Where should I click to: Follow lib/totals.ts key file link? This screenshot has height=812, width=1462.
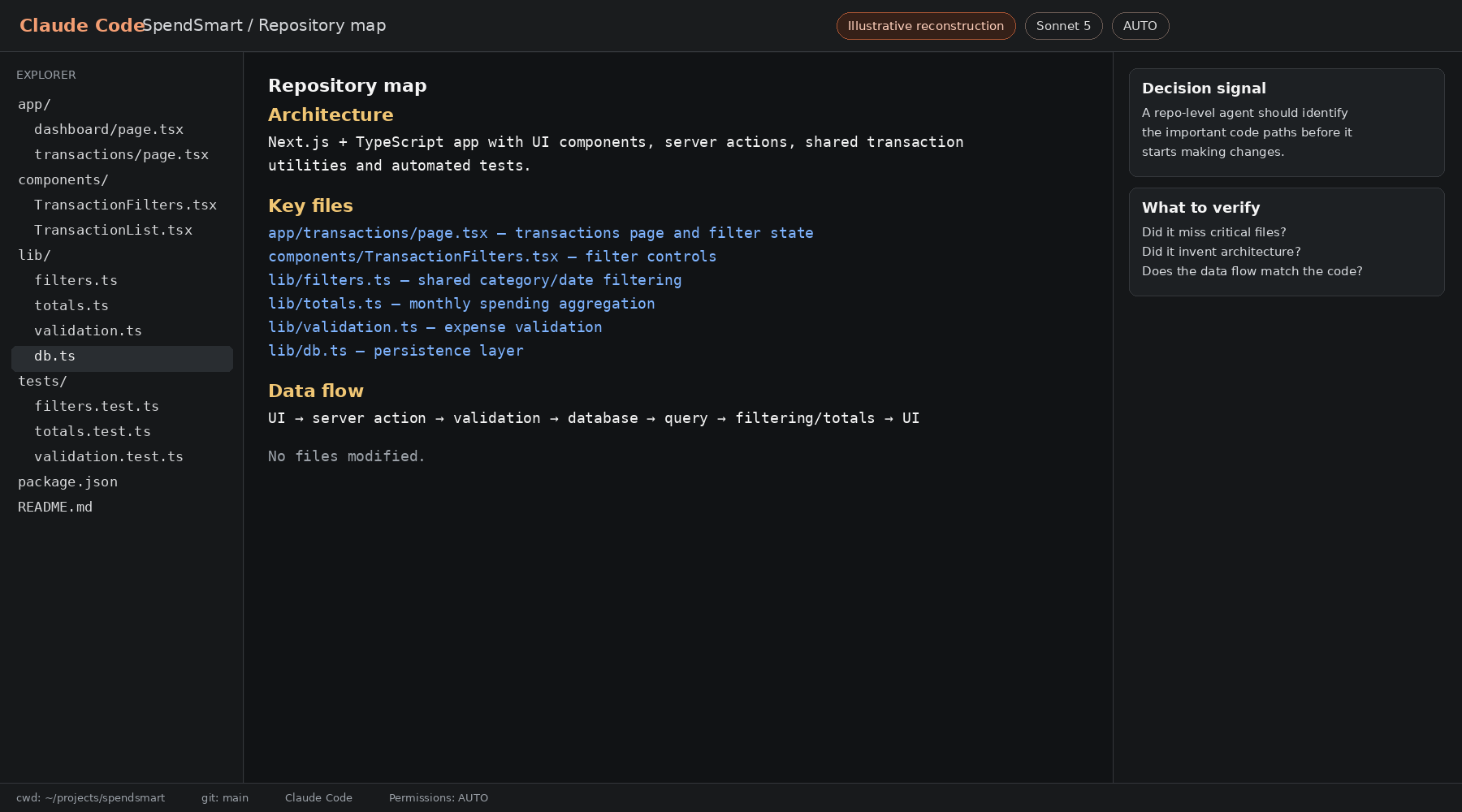coord(461,304)
